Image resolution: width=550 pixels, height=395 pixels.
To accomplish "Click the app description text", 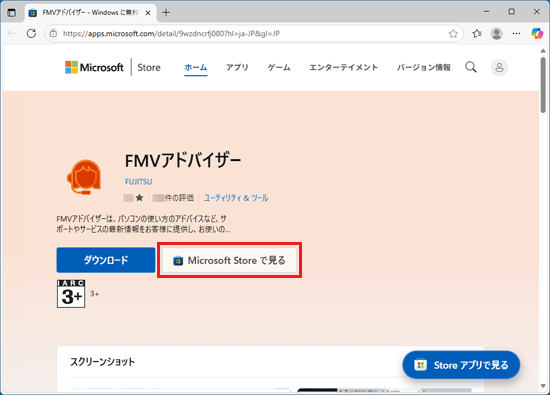I will (x=143, y=224).
